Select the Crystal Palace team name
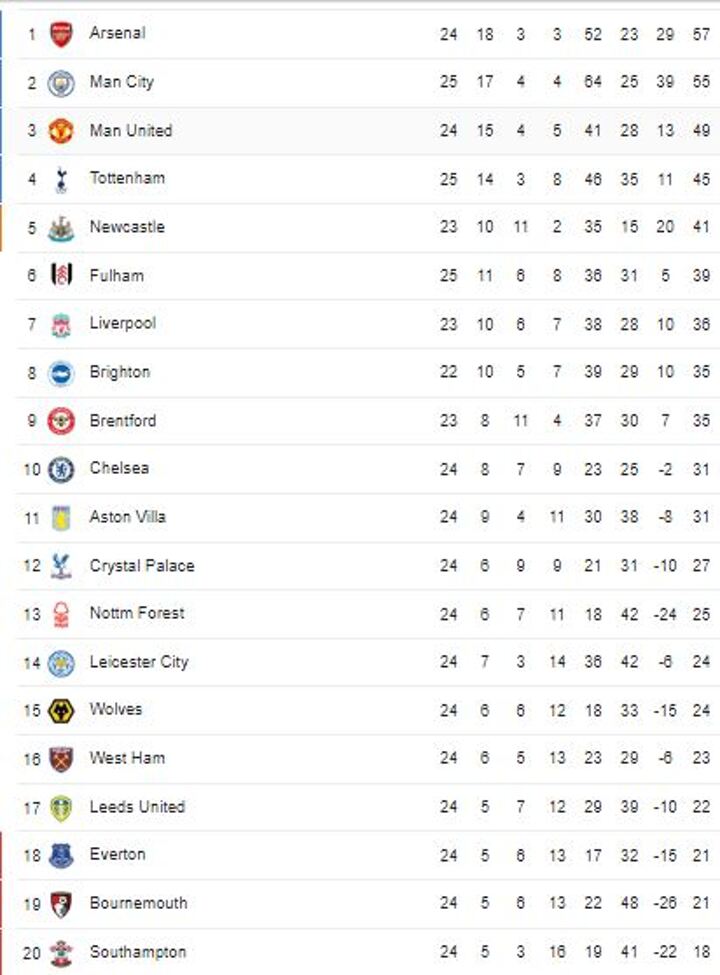Image resolution: width=720 pixels, height=975 pixels. 141,565
